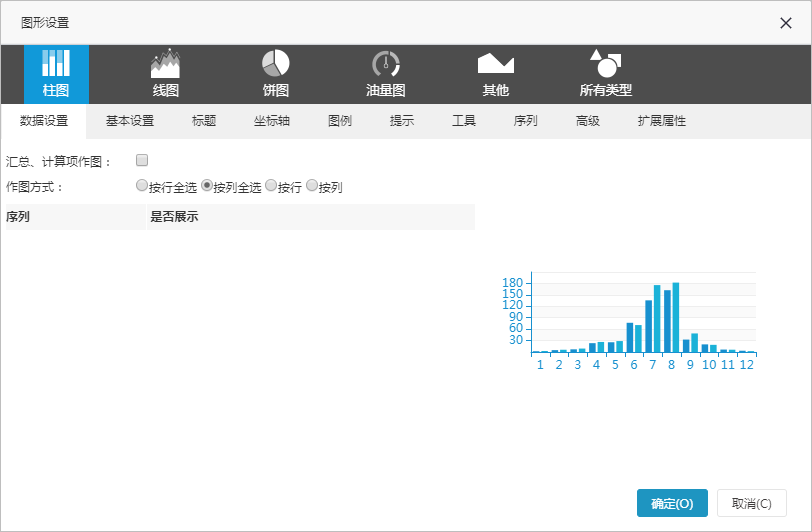Confirm with the 确定(O) button

pyautogui.click(x=672, y=503)
